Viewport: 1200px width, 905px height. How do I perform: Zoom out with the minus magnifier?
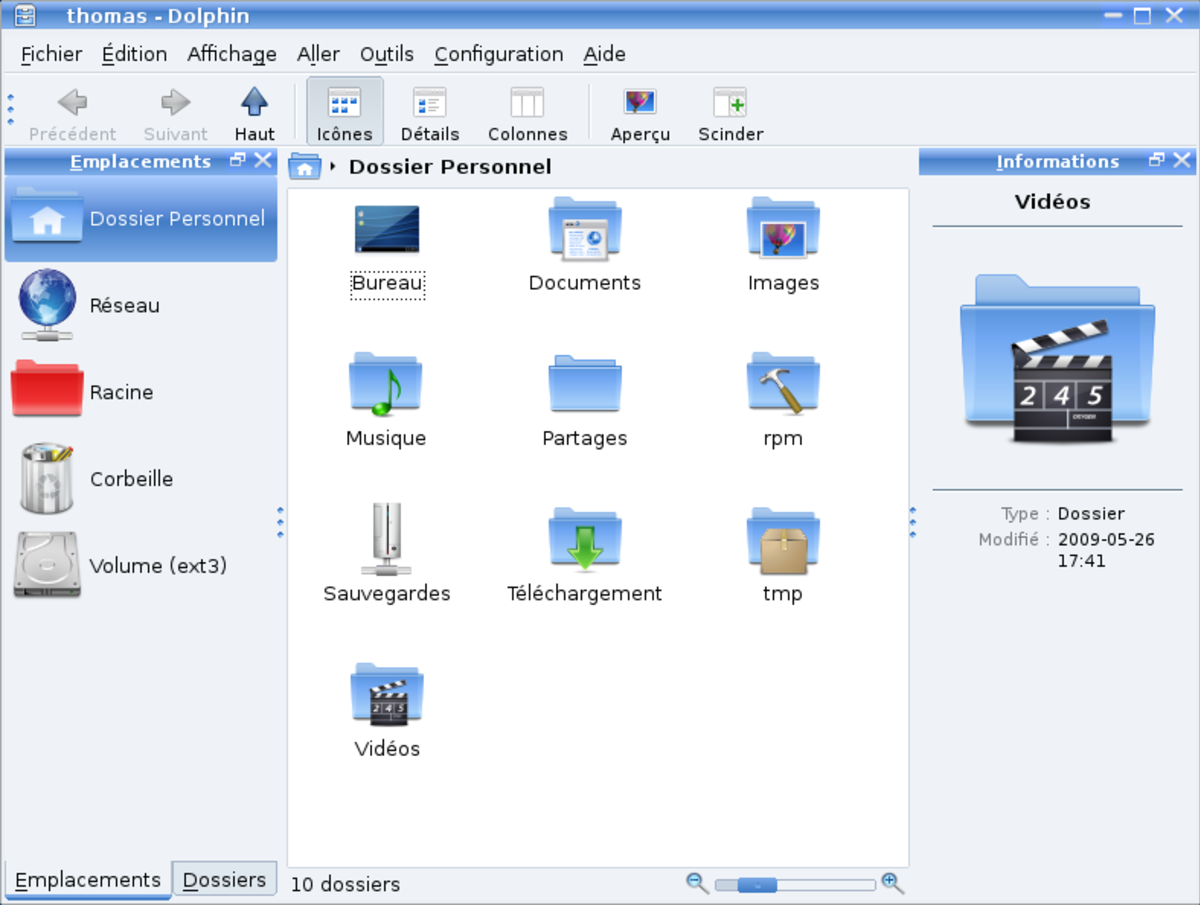[697, 882]
